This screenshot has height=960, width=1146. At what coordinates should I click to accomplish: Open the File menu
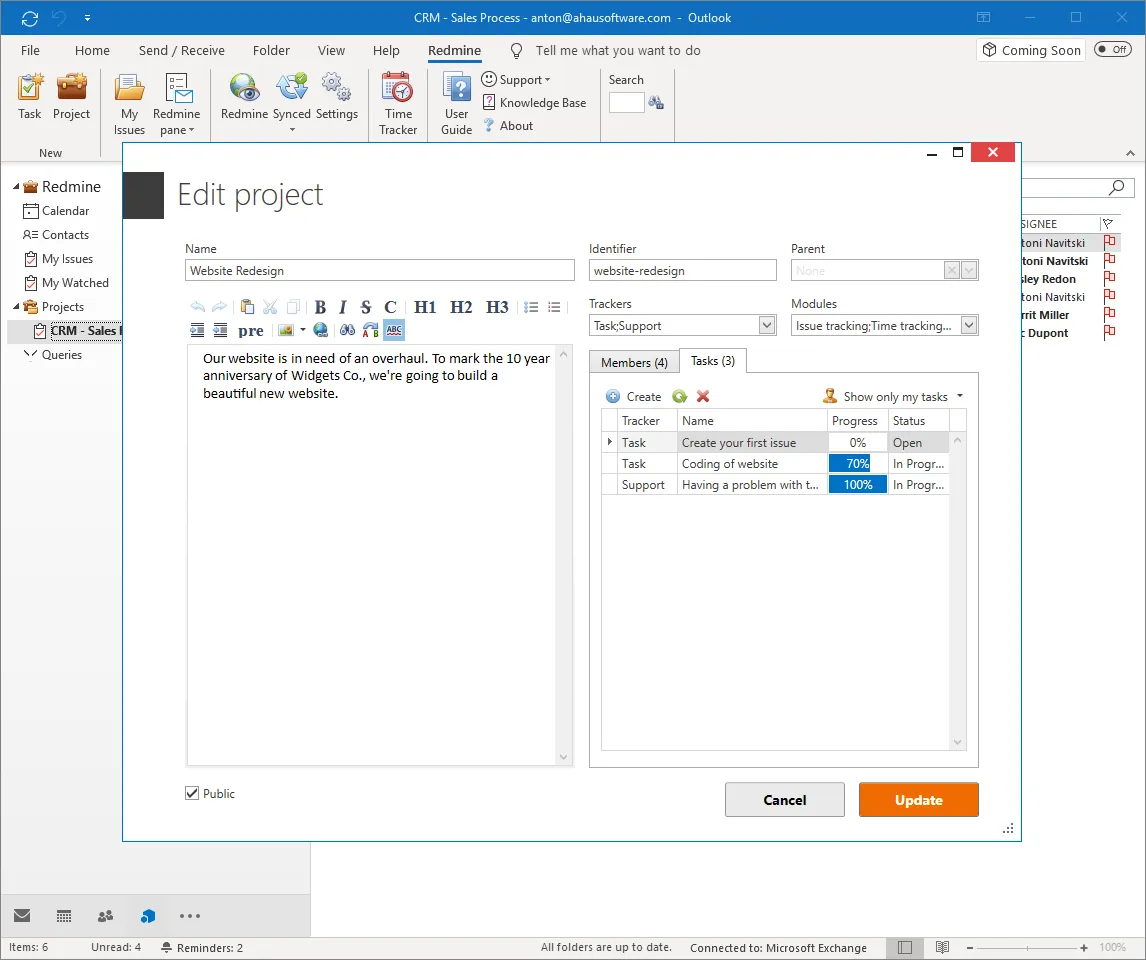tap(30, 50)
